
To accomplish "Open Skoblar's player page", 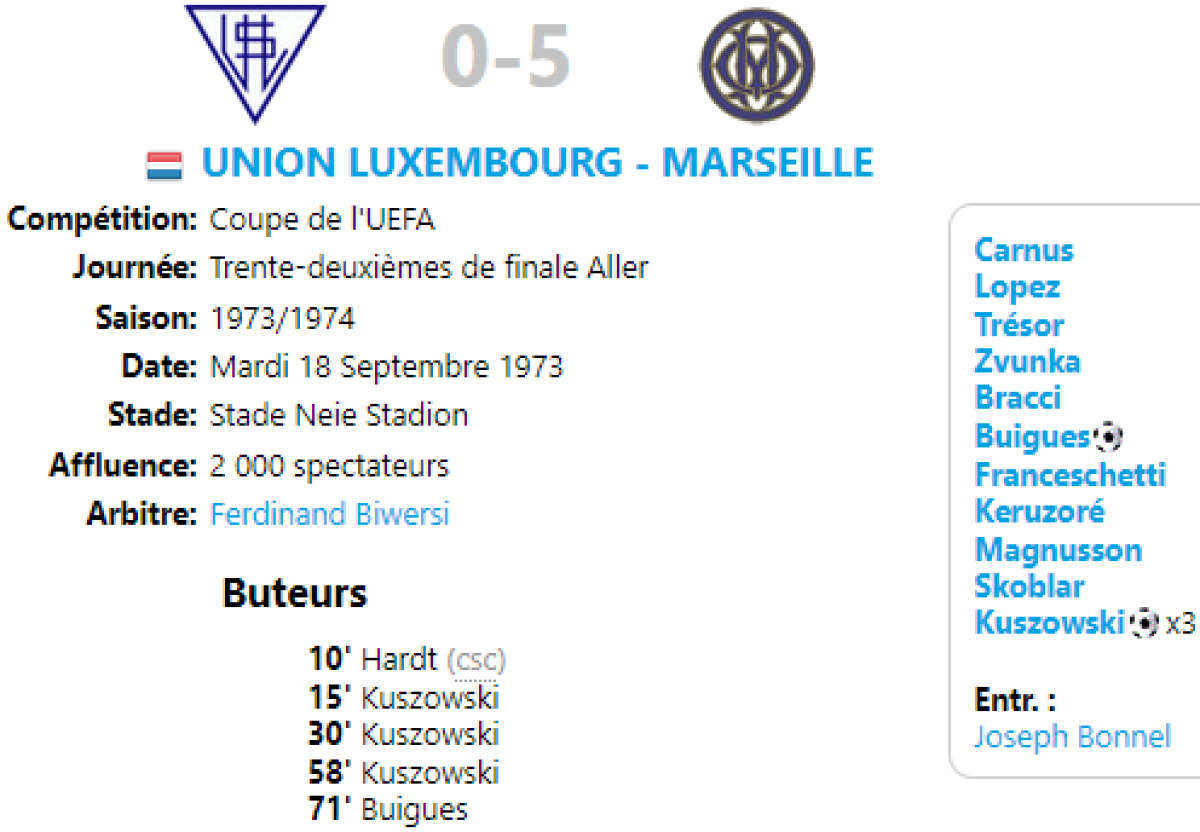I will pos(1029,587).
